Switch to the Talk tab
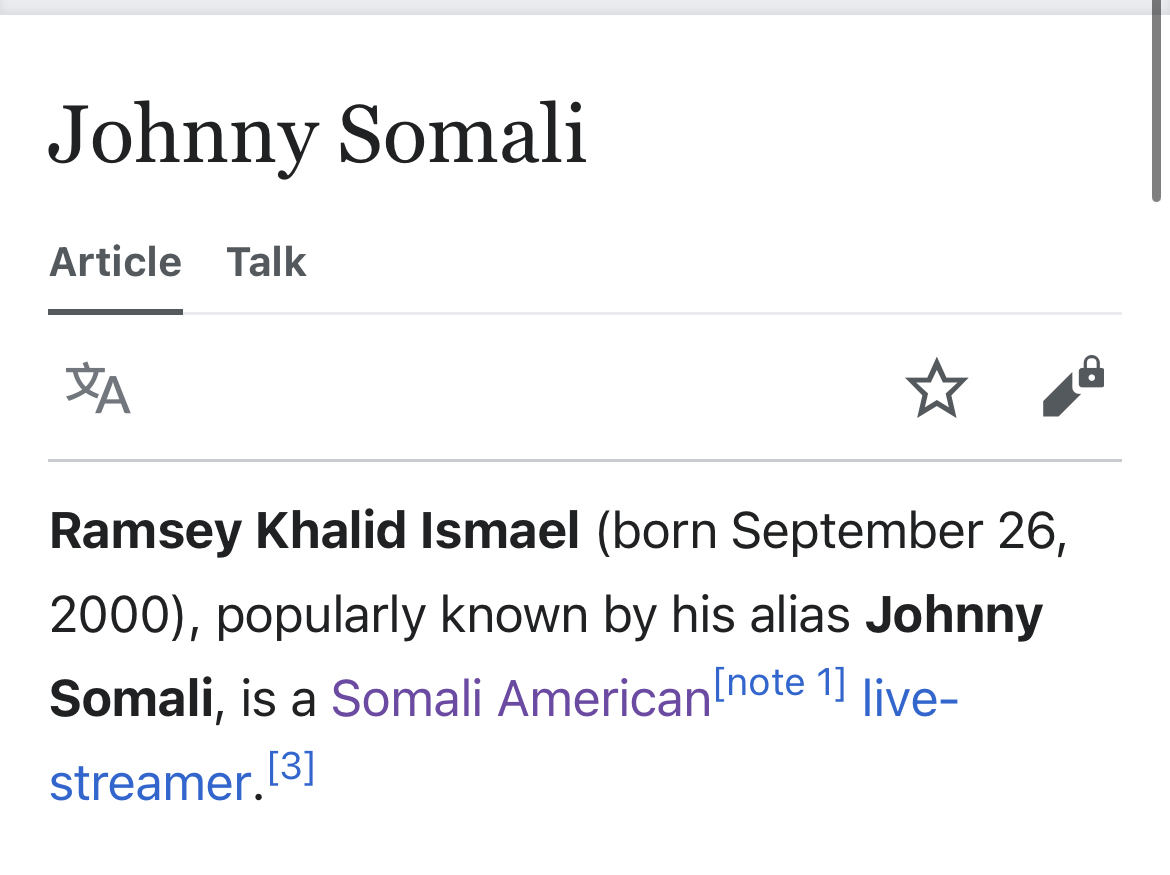Viewport: 1170px width, 875px height. point(266,263)
